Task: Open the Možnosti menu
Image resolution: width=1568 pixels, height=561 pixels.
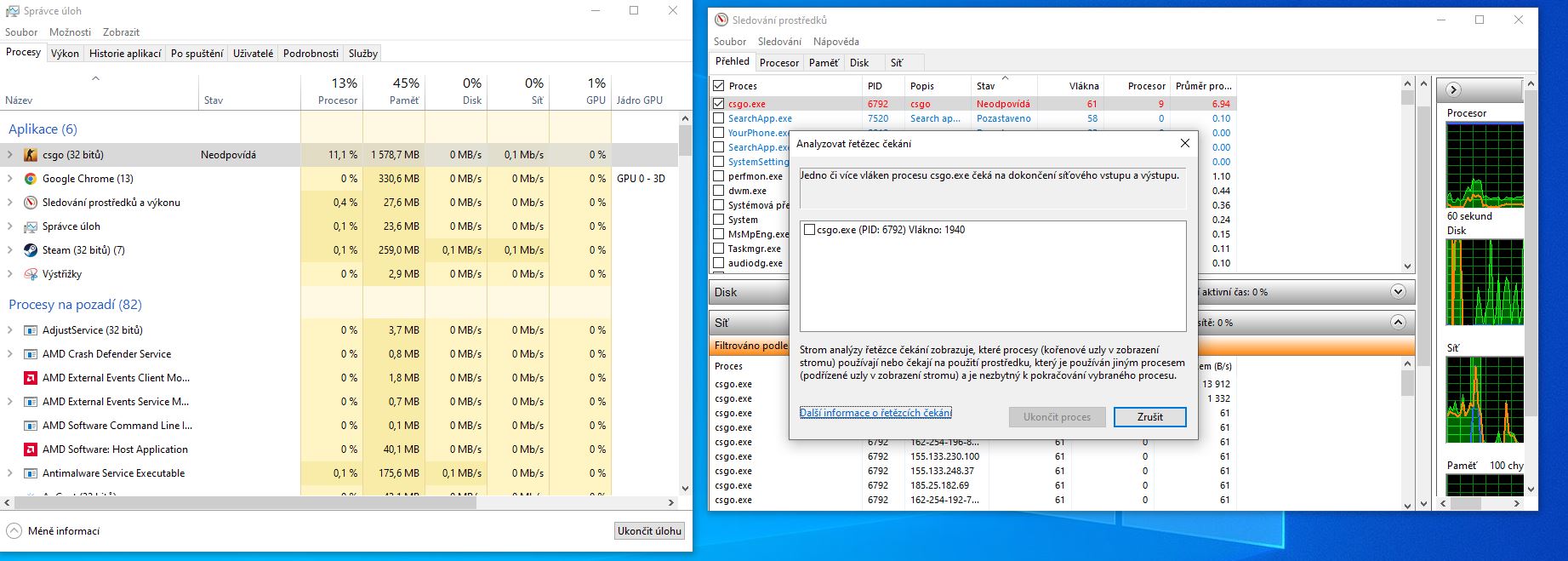Action: (x=70, y=31)
